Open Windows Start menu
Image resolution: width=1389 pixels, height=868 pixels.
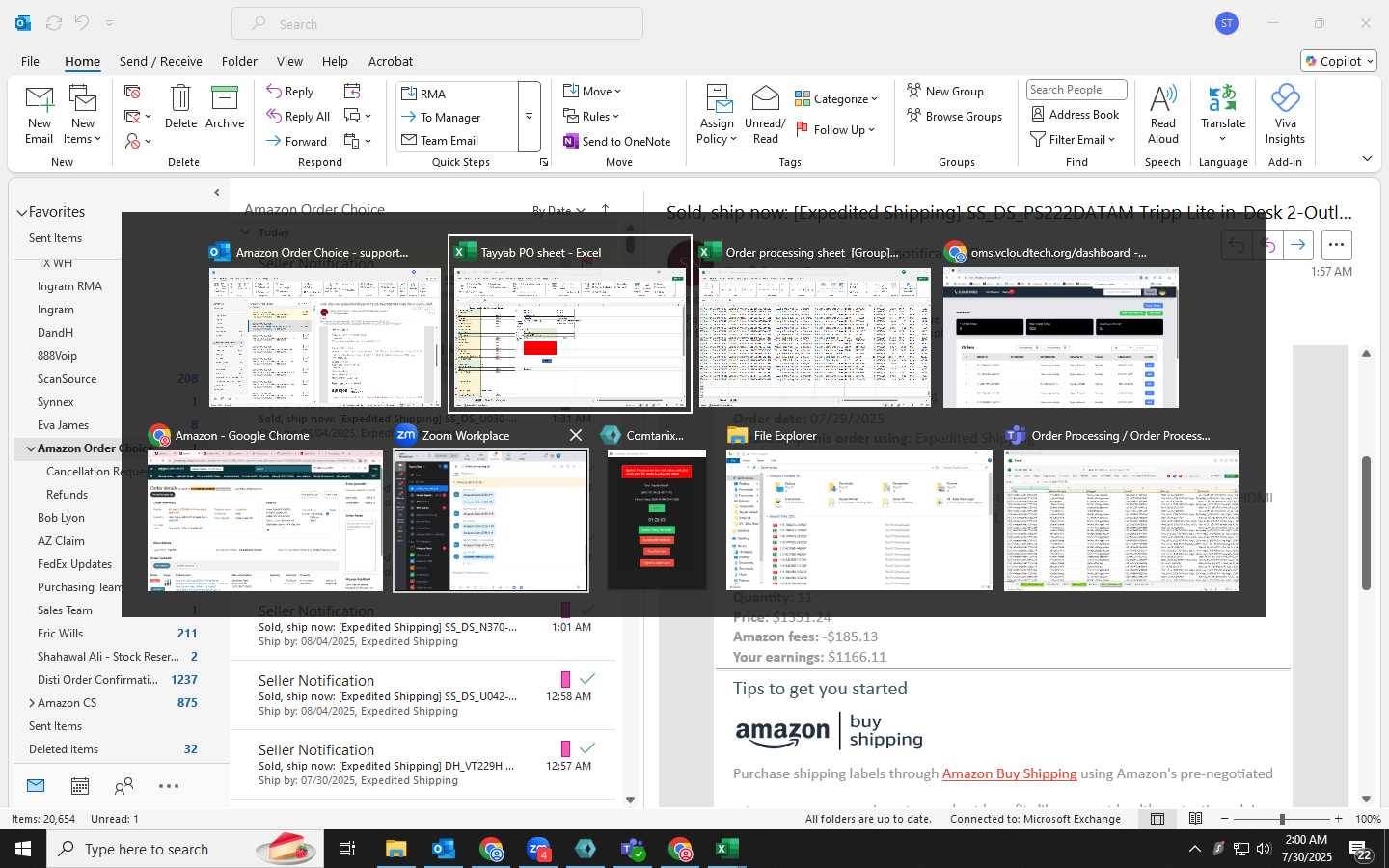tap(23, 849)
